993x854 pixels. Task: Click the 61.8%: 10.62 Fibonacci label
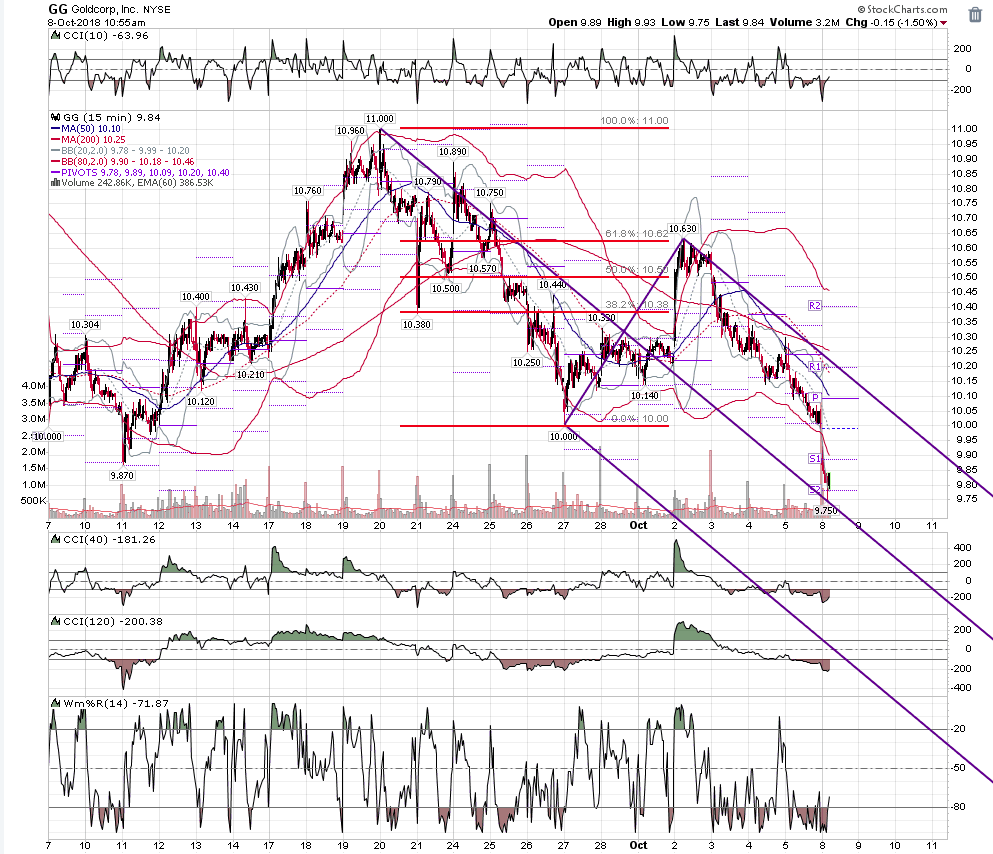tap(636, 234)
